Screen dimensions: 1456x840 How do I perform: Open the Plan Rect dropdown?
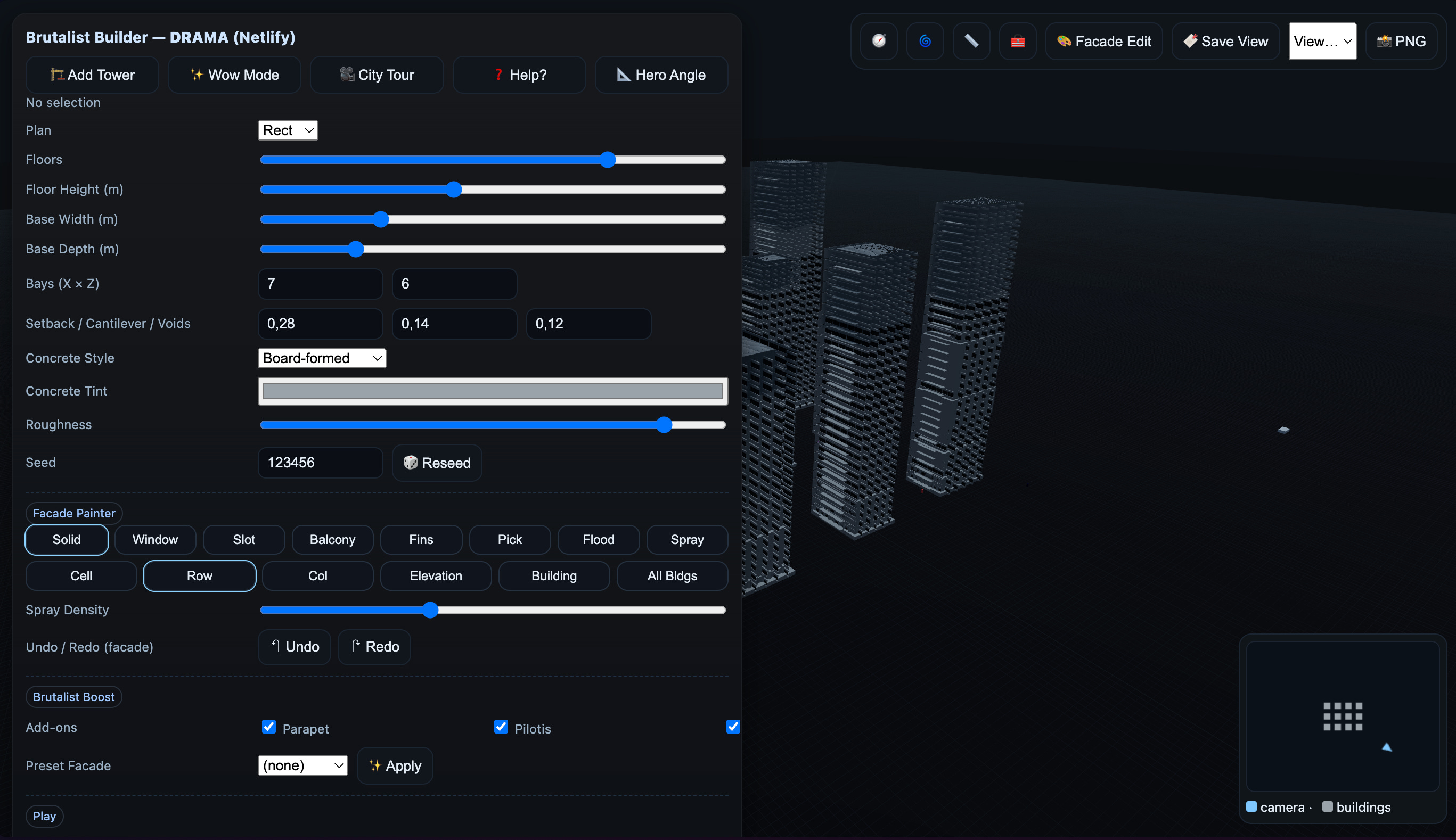[288, 130]
